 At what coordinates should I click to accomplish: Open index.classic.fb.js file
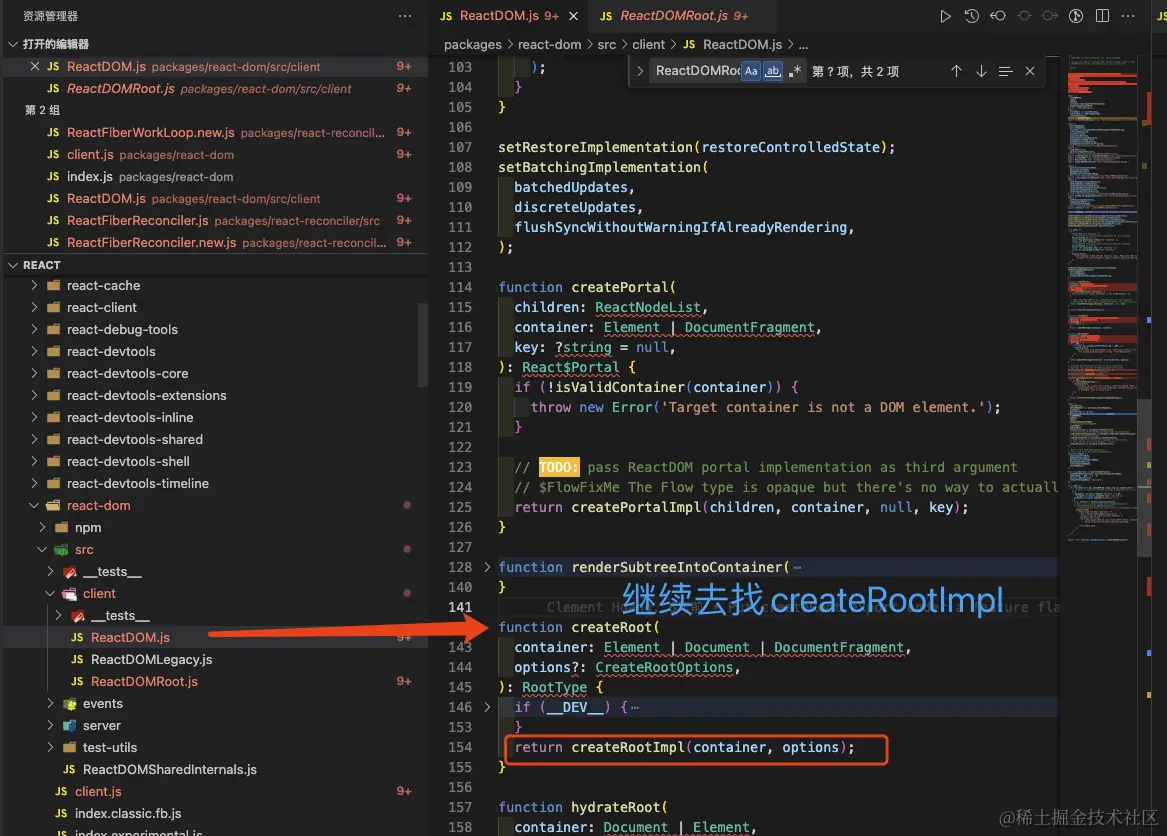click(x=214, y=813)
